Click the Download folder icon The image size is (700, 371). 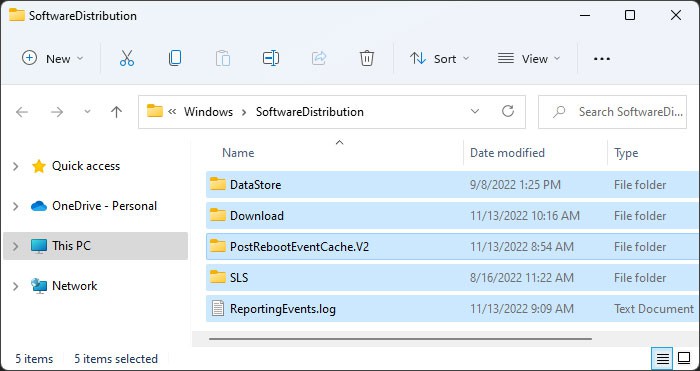(x=217, y=215)
